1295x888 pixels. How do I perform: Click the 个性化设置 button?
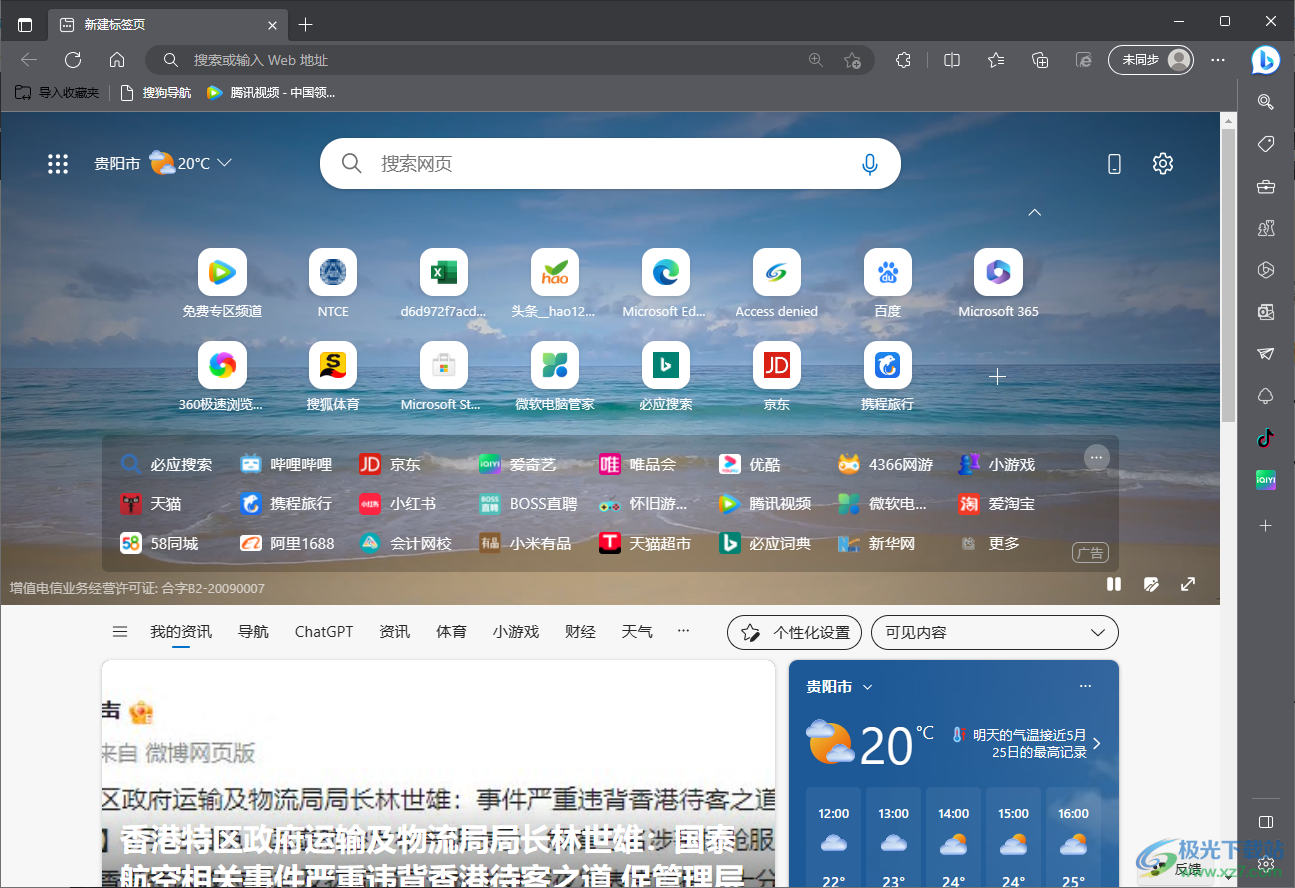pyautogui.click(x=794, y=633)
